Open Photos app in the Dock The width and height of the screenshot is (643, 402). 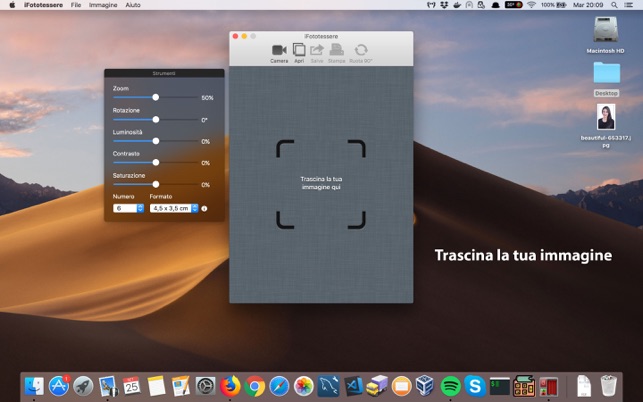pos(304,386)
